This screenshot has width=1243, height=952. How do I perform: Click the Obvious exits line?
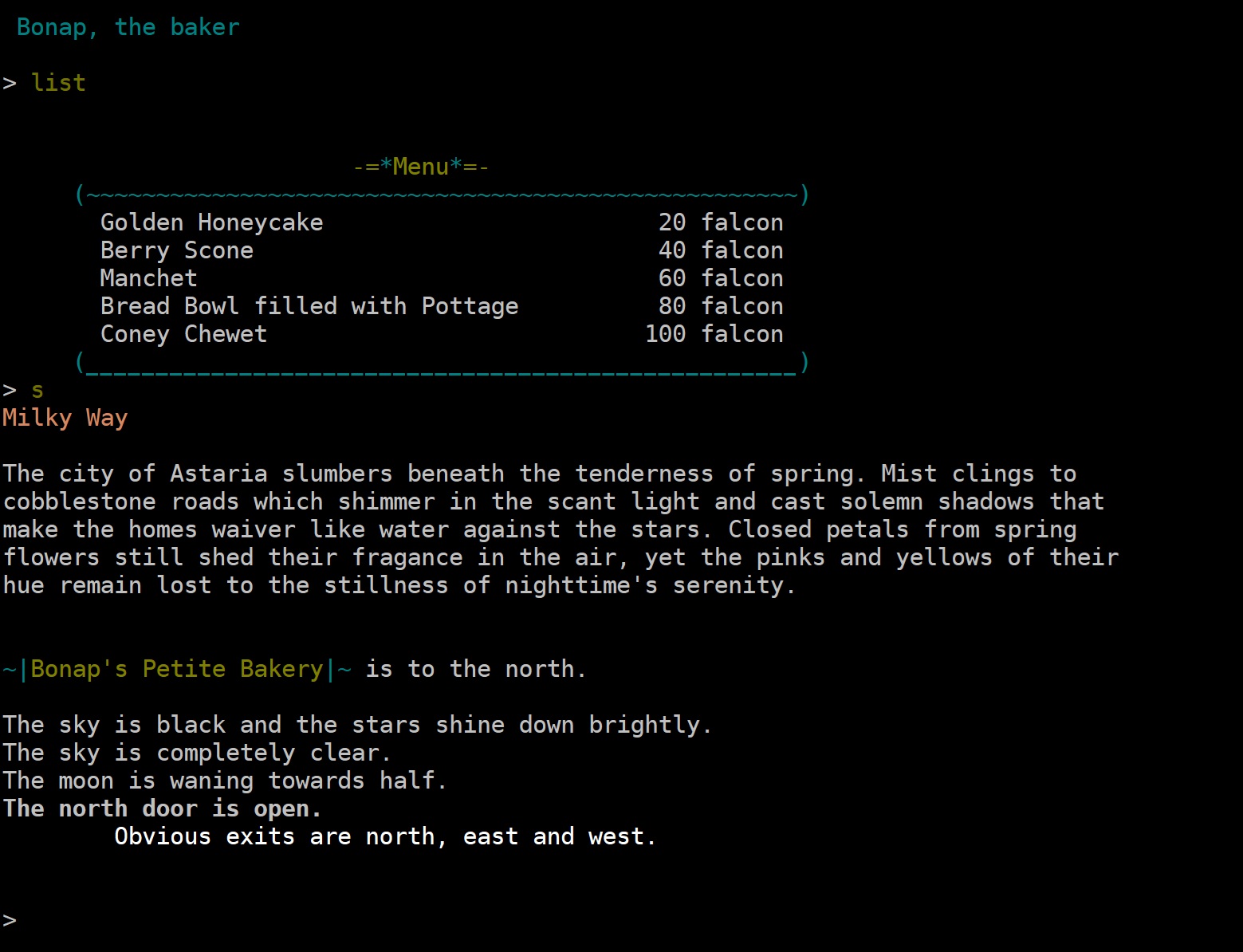[x=385, y=836]
